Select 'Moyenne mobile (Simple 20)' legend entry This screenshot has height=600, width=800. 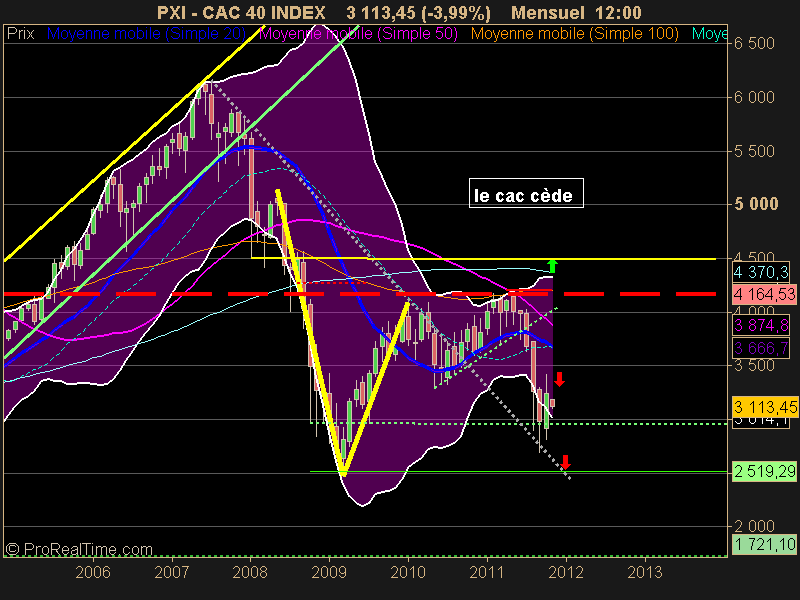click(x=146, y=34)
